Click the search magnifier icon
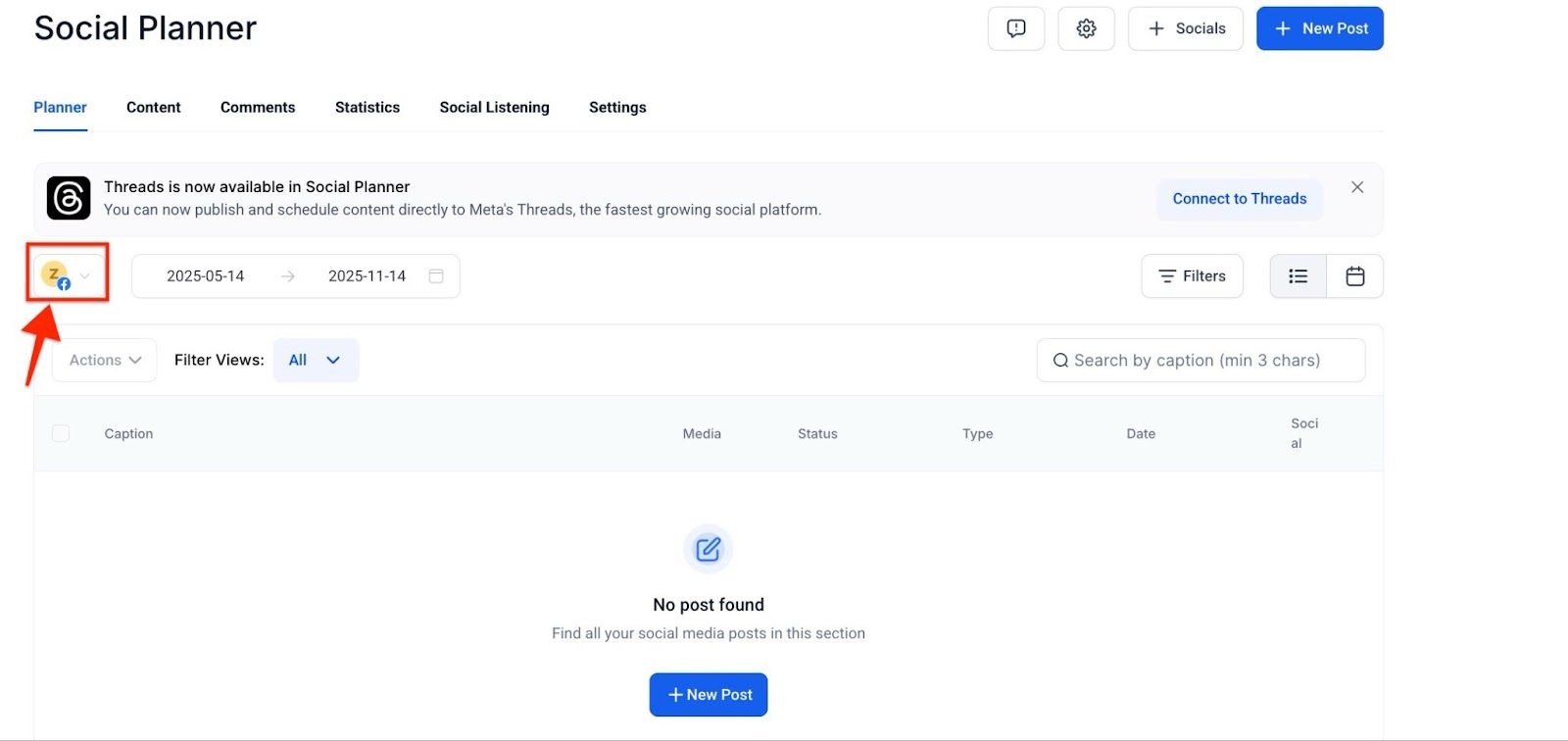Screen dimensions: 1568x741 click(1060, 361)
